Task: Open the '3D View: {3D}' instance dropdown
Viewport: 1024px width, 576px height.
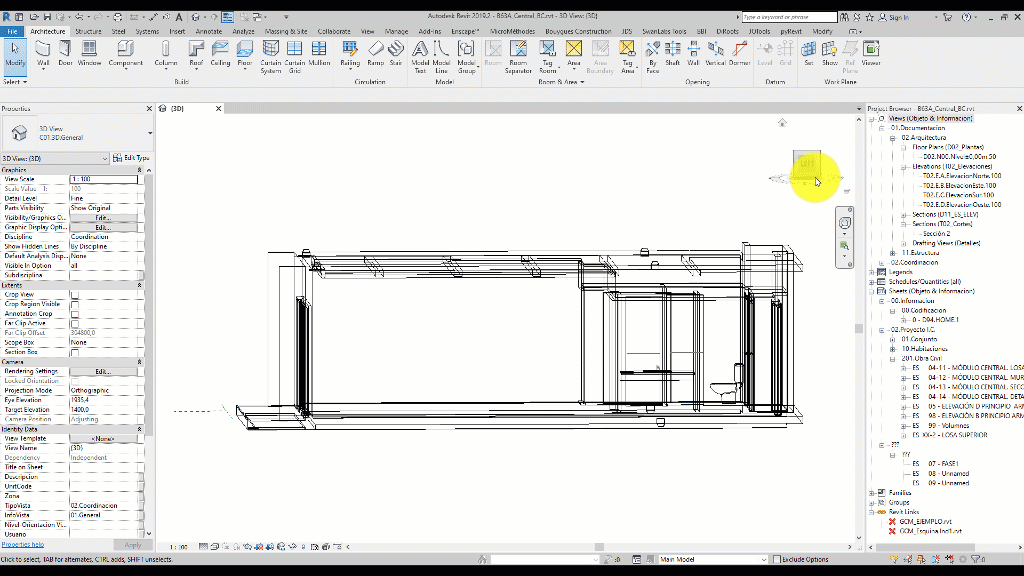Action: [55, 158]
